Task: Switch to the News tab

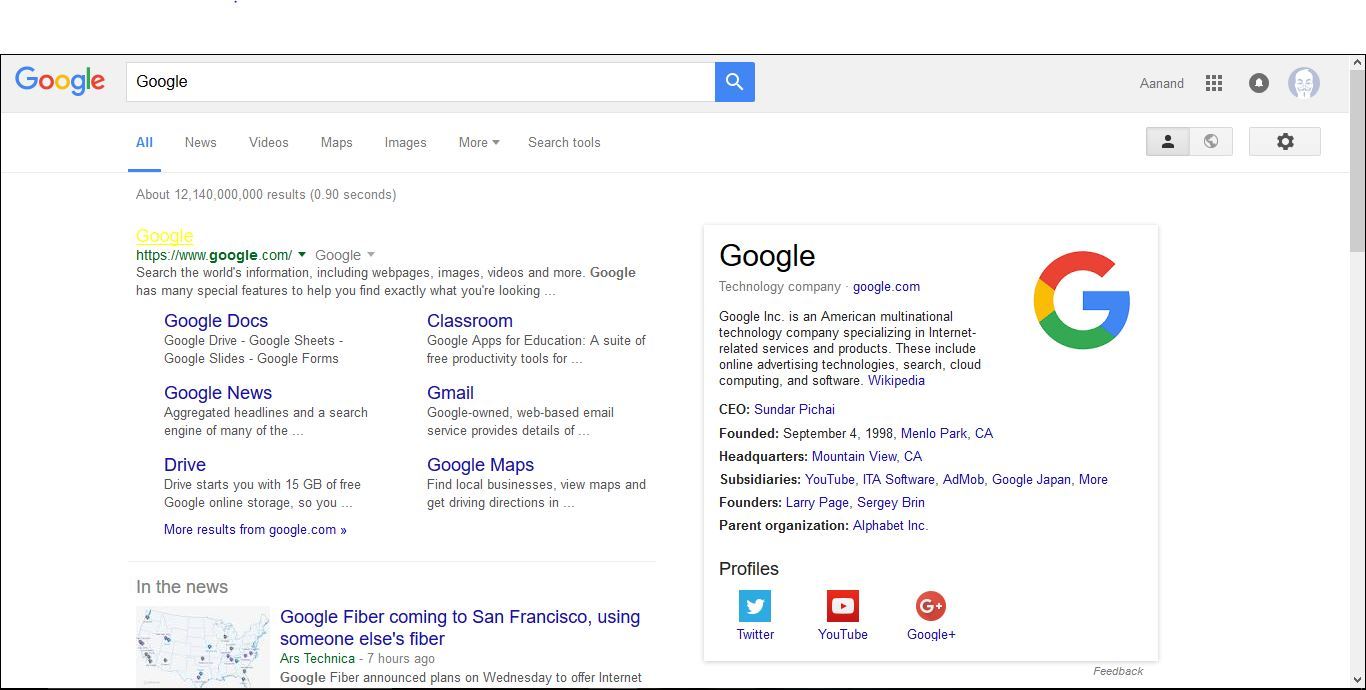Action: [200, 142]
